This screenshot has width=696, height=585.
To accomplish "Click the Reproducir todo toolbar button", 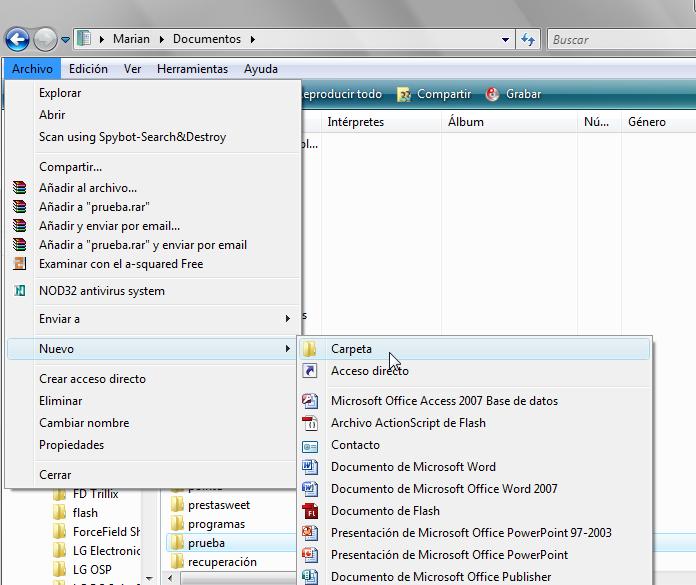I will [x=342, y=94].
